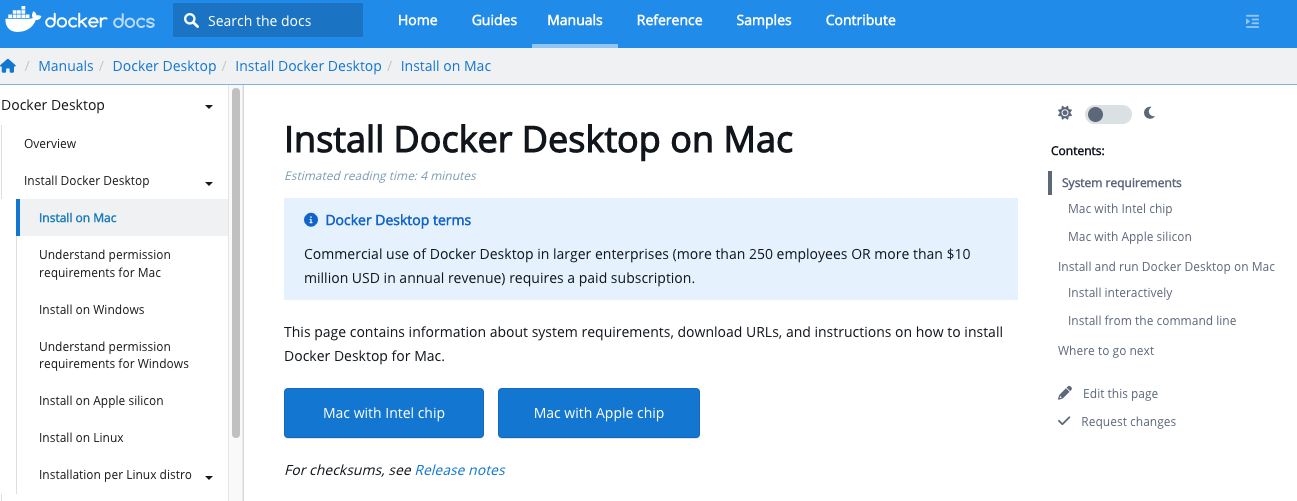Viewport: 1297px width, 501px height.
Task: Click the moon dark-mode icon
Action: pyautogui.click(x=1149, y=114)
